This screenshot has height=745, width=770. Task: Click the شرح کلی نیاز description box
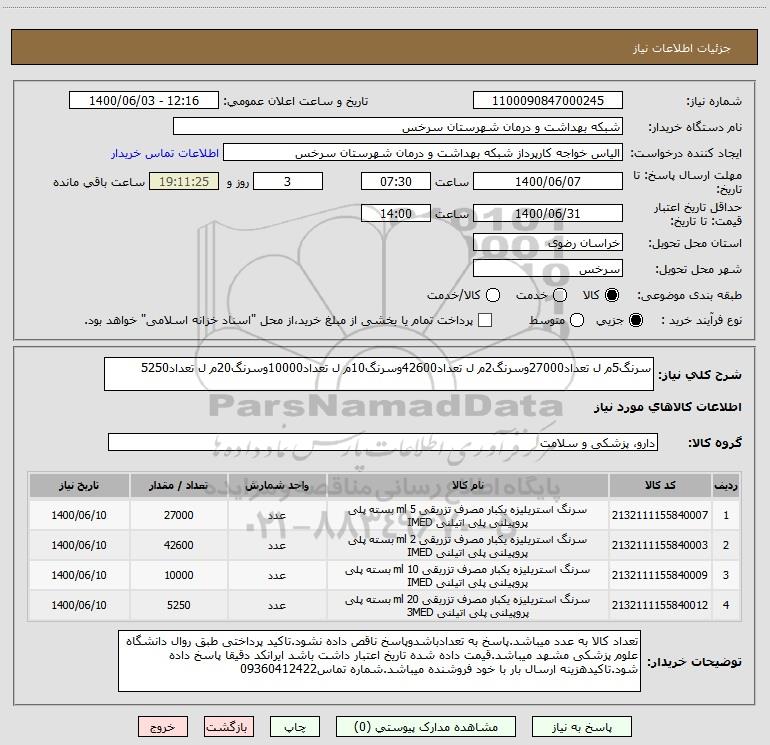[379, 374]
